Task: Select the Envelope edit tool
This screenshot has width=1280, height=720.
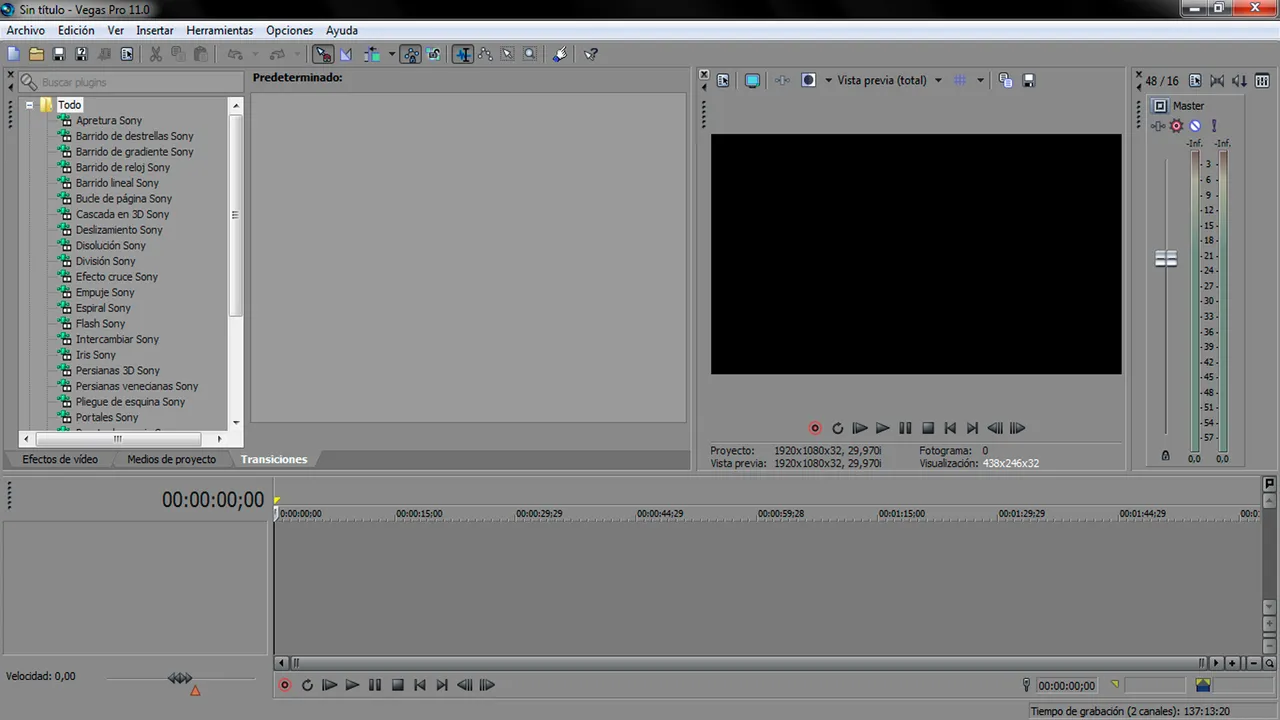Action: tap(485, 54)
